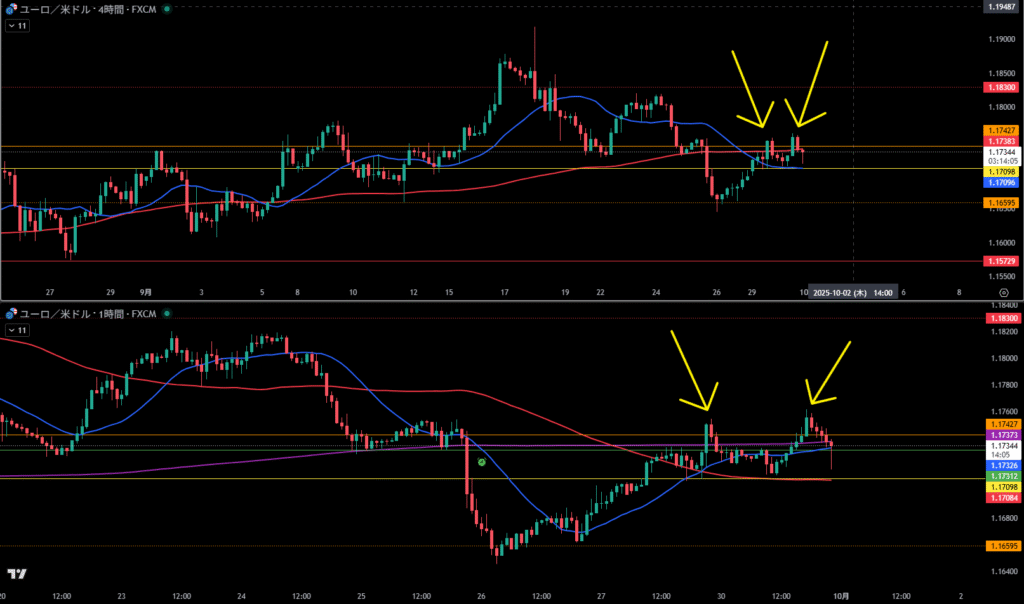Click the 2025-10-02 (木) 14:00 date label
The image size is (1024, 604).
pyautogui.click(x=852, y=294)
